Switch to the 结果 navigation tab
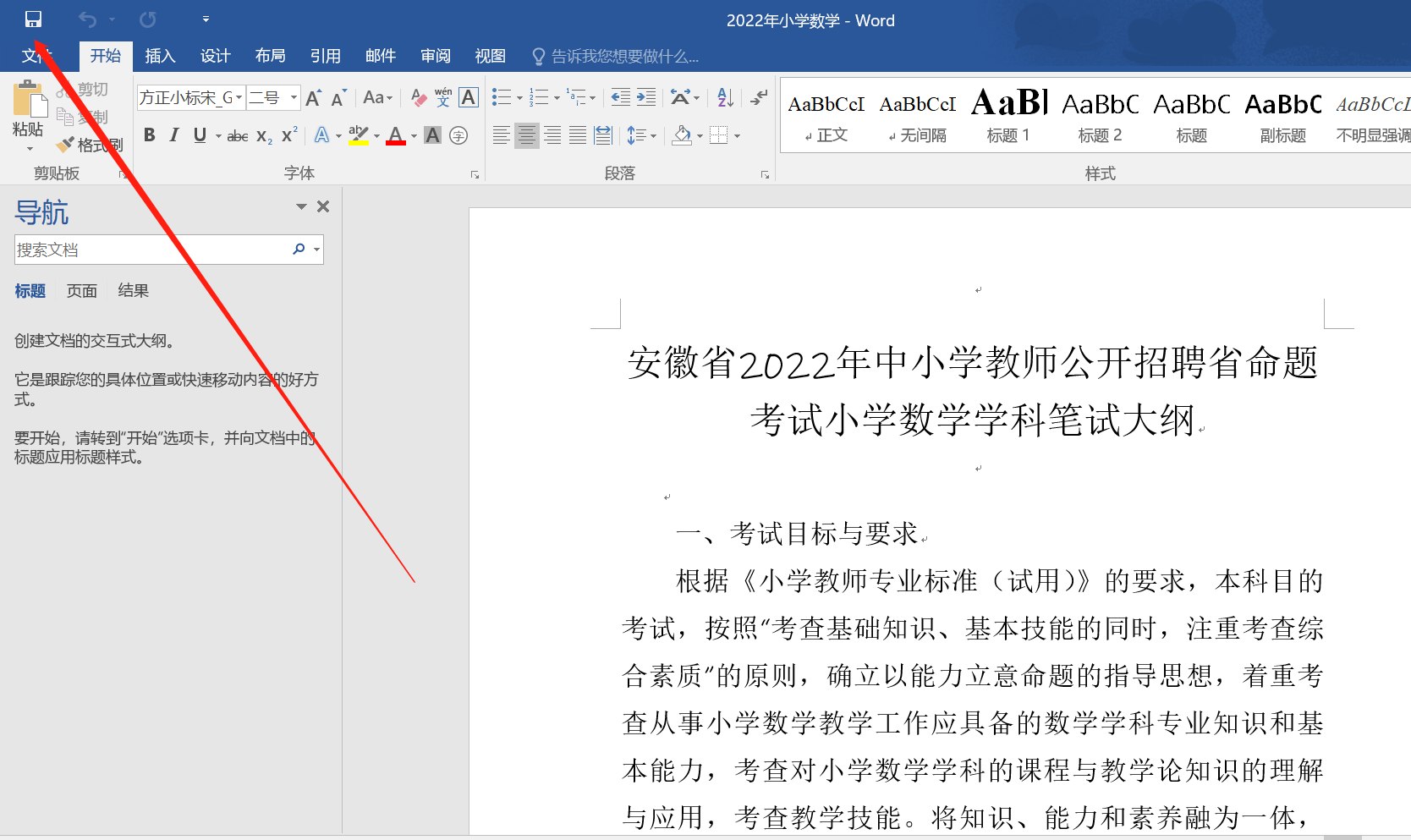Image resolution: width=1411 pixels, height=840 pixels. [133, 291]
